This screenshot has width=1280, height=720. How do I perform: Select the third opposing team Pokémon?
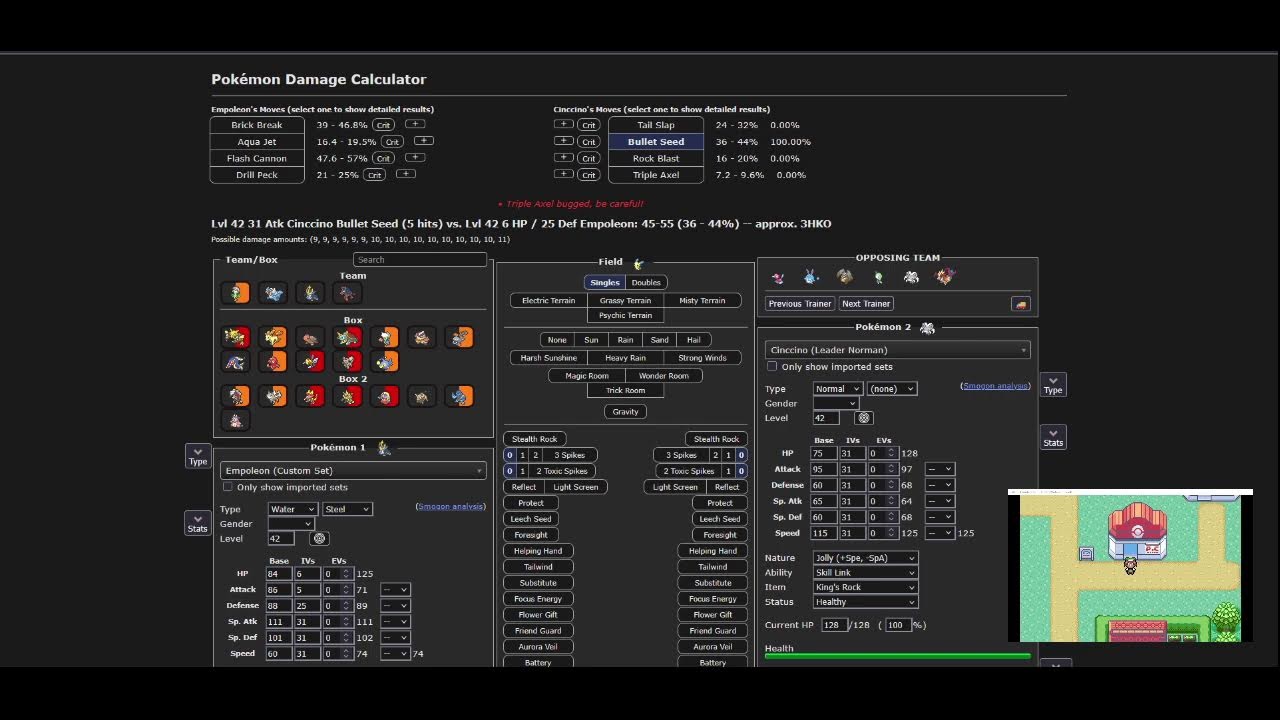[x=845, y=277]
